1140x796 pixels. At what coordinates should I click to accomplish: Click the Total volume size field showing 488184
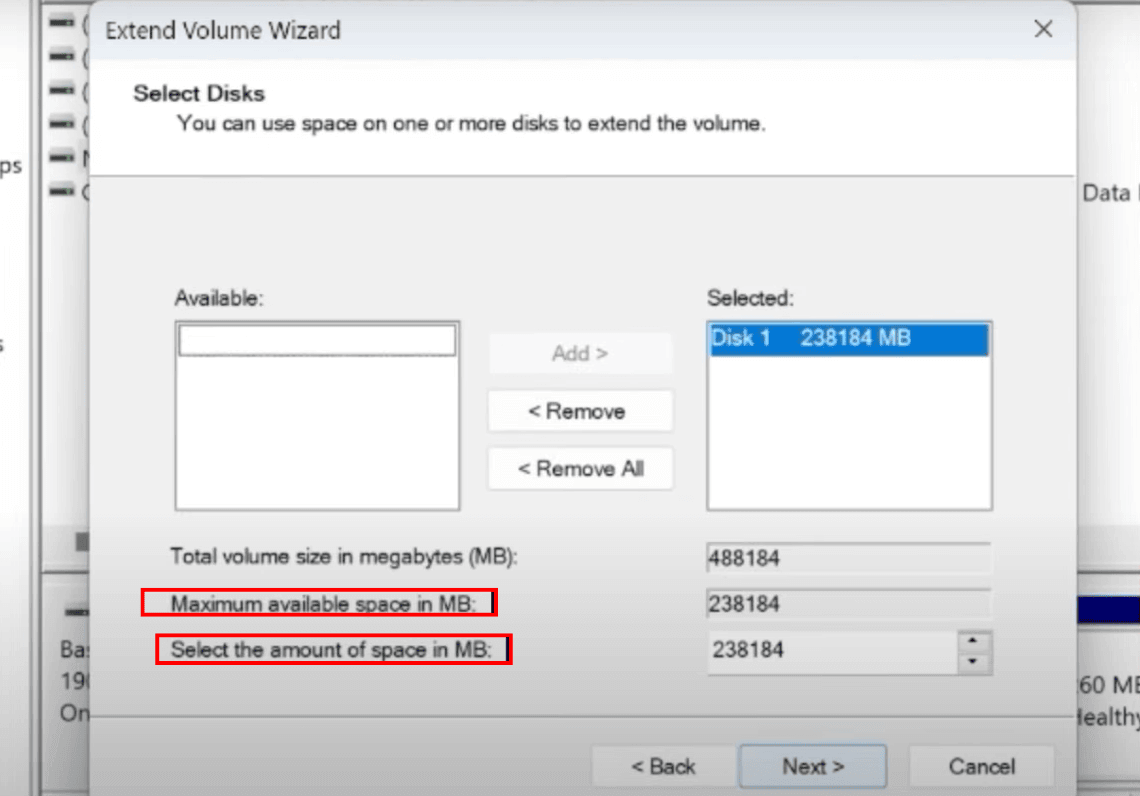tap(848, 558)
